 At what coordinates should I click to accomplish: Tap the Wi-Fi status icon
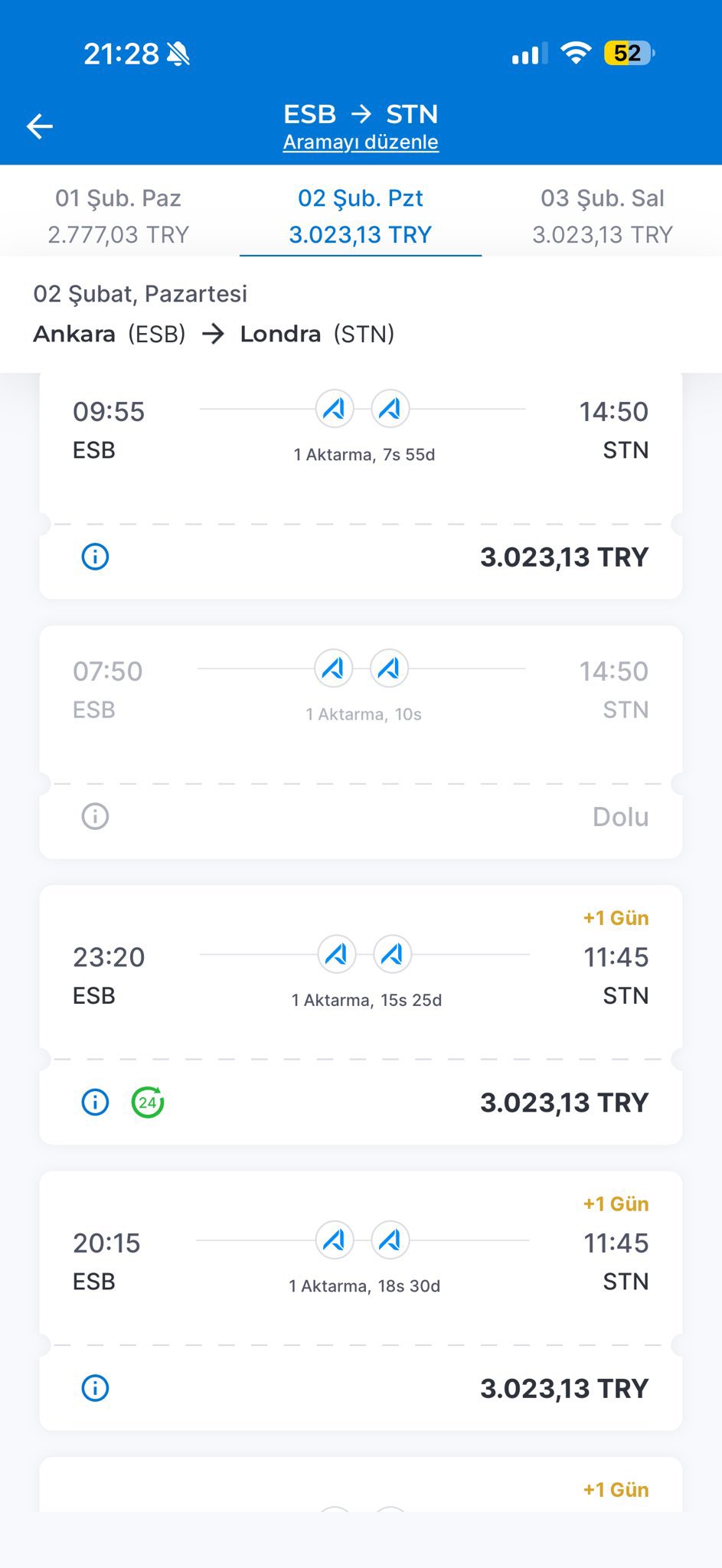pyautogui.click(x=576, y=53)
